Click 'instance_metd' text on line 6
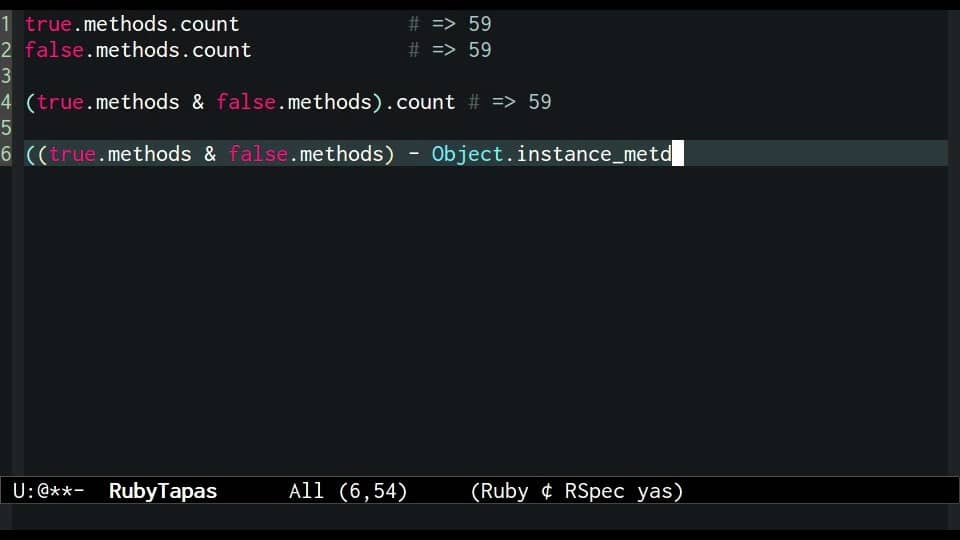This screenshot has width=960, height=540. (x=594, y=154)
